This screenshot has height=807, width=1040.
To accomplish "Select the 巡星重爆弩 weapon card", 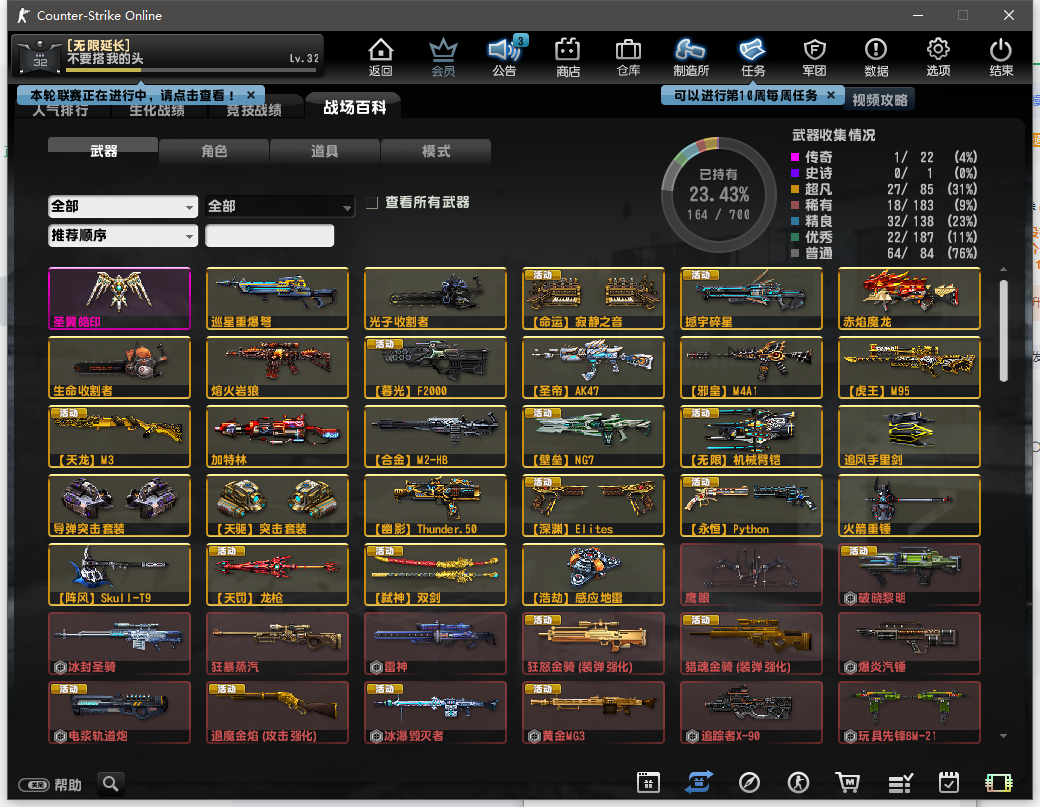I will (x=277, y=298).
